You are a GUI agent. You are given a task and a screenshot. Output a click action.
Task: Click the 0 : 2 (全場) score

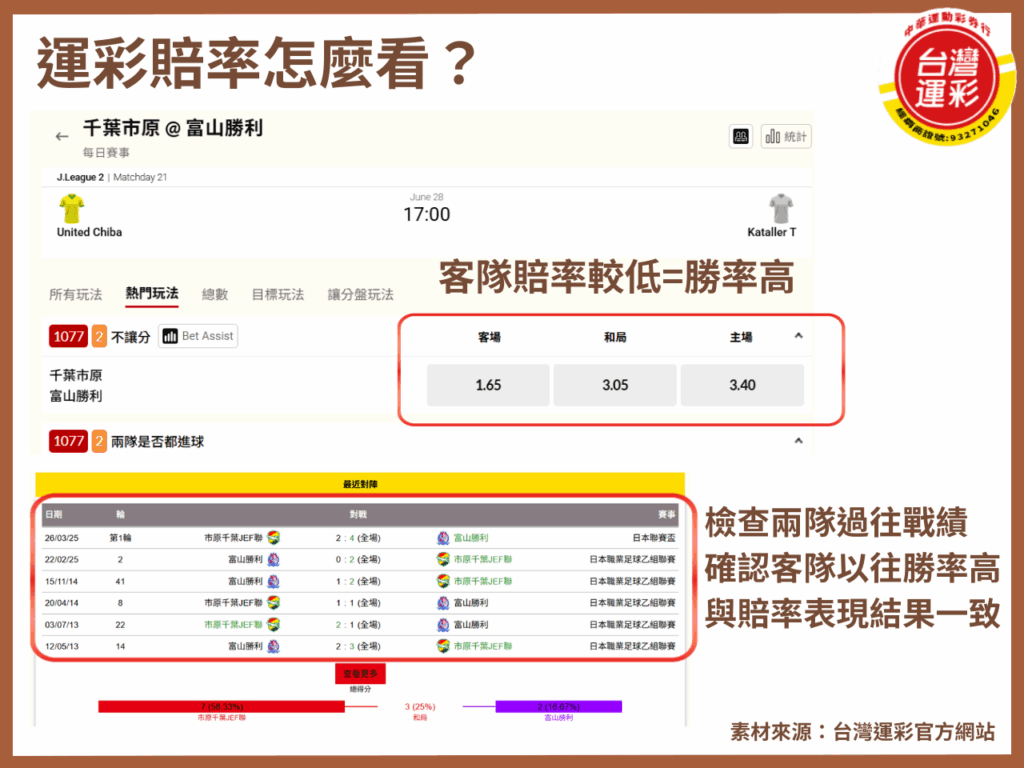point(358,560)
